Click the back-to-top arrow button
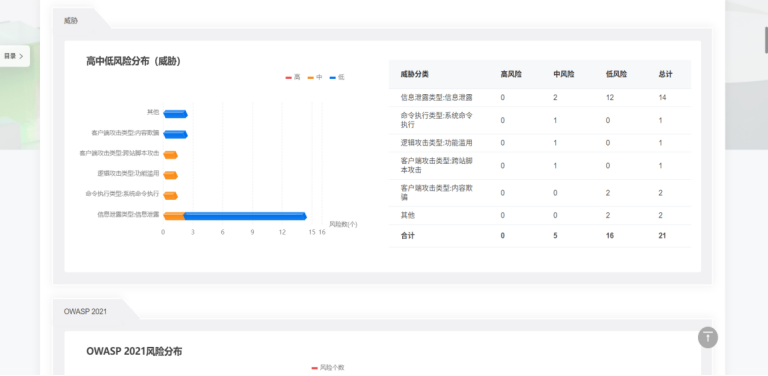Image resolution: width=768 pixels, height=376 pixels. 708,337
